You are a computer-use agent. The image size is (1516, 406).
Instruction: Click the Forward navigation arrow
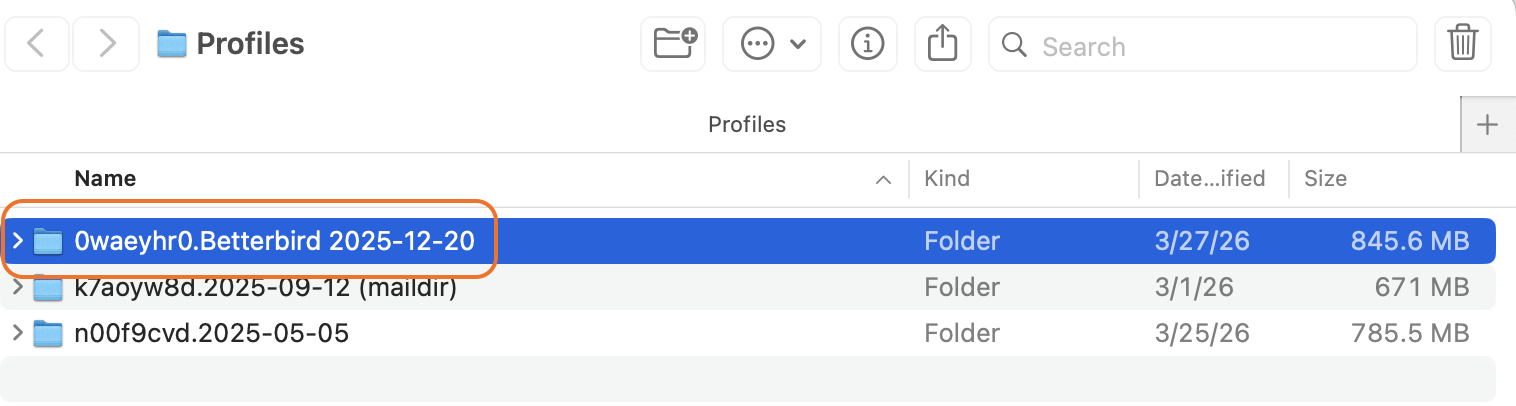pyautogui.click(x=107, y=44)
